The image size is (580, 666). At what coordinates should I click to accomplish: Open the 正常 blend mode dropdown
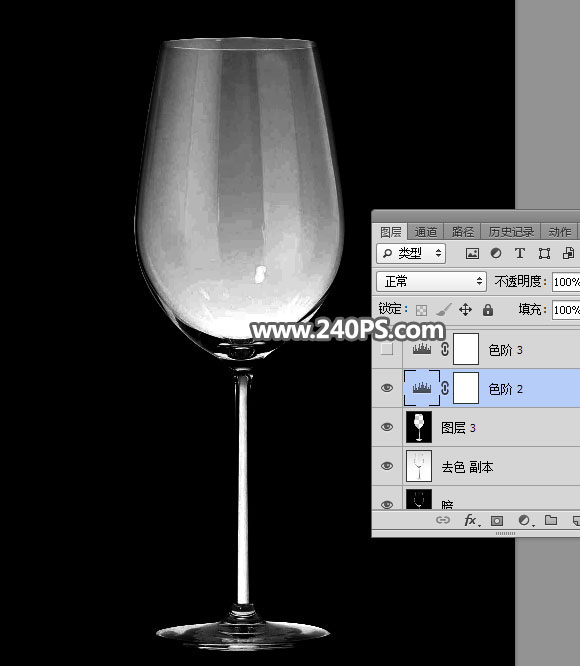pyautogui.click(x=431, y=281)
